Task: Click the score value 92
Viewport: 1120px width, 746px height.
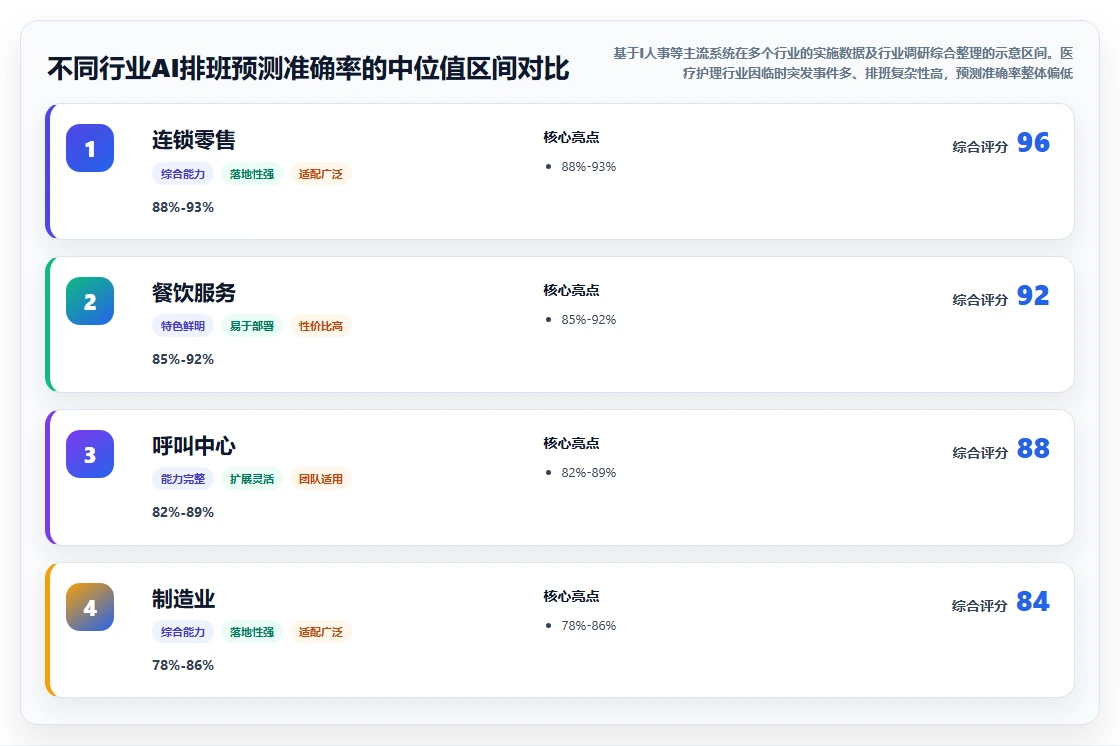Action: (1033, 295)
